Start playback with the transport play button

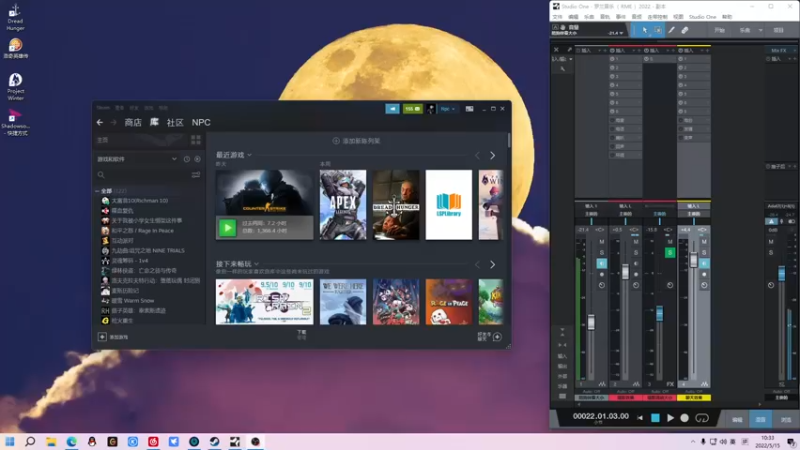point(670,418)
